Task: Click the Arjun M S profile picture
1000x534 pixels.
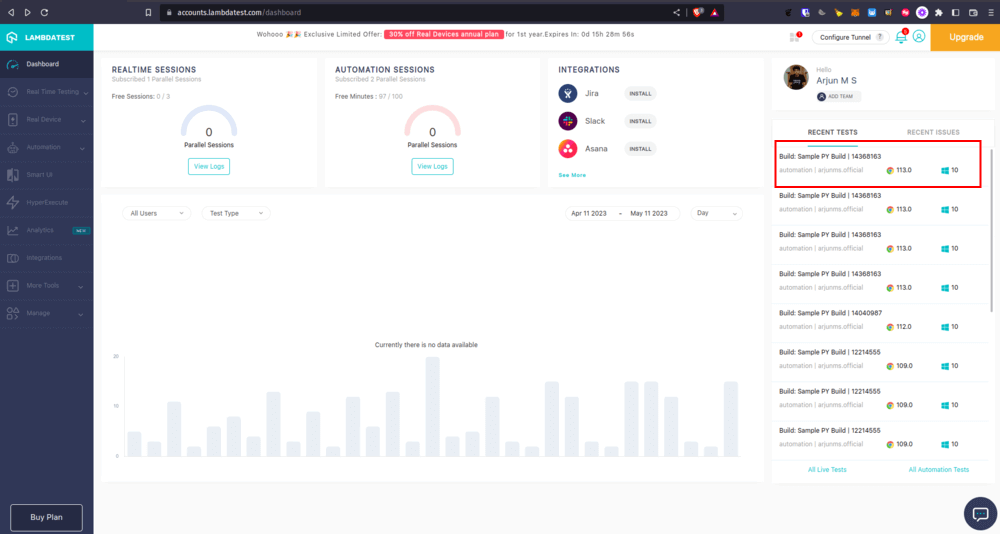Action: (x=796, y=77)
